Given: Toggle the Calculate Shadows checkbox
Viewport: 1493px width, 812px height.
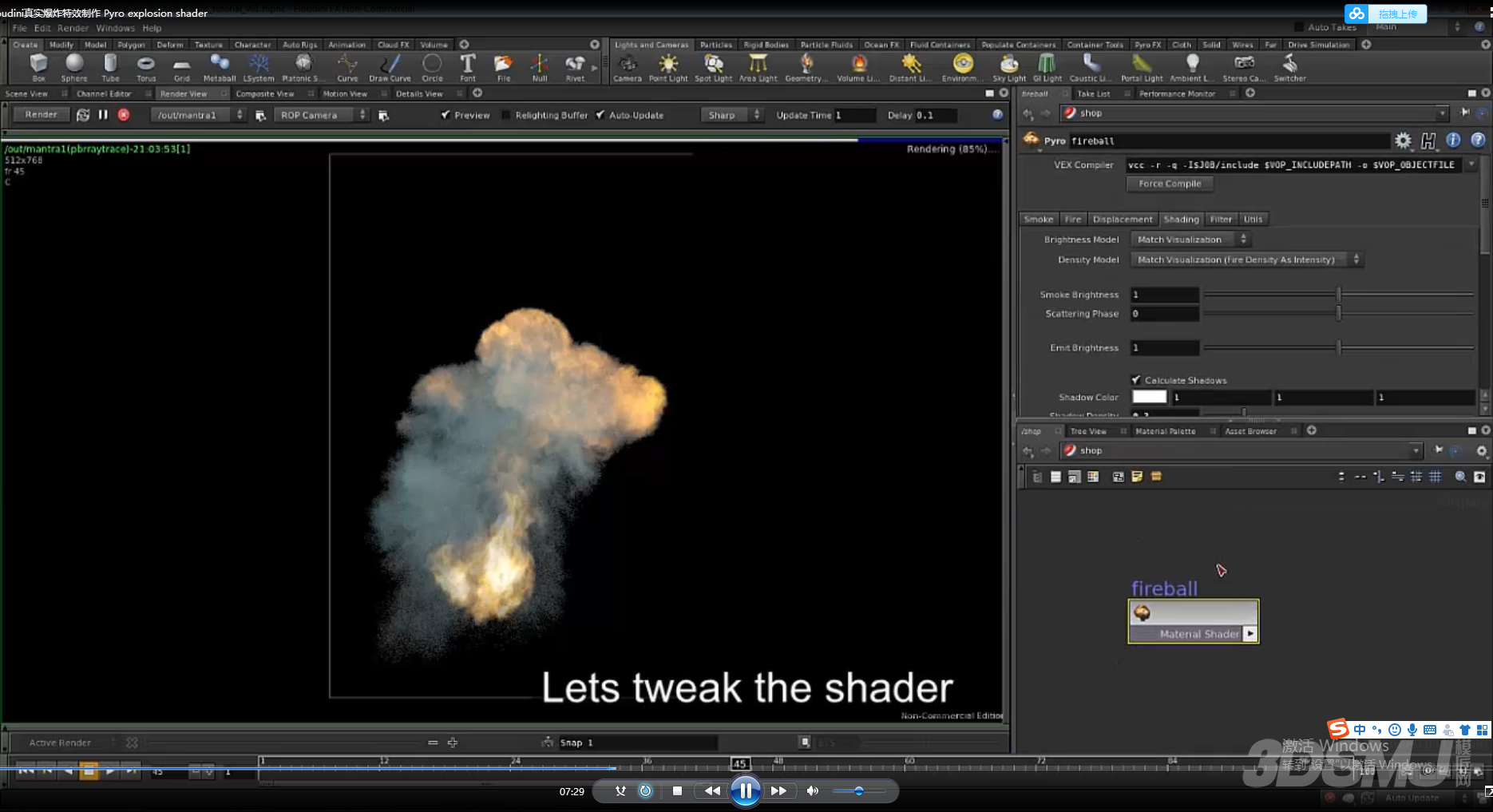Looking at the screenshot, I should 1135,380.
